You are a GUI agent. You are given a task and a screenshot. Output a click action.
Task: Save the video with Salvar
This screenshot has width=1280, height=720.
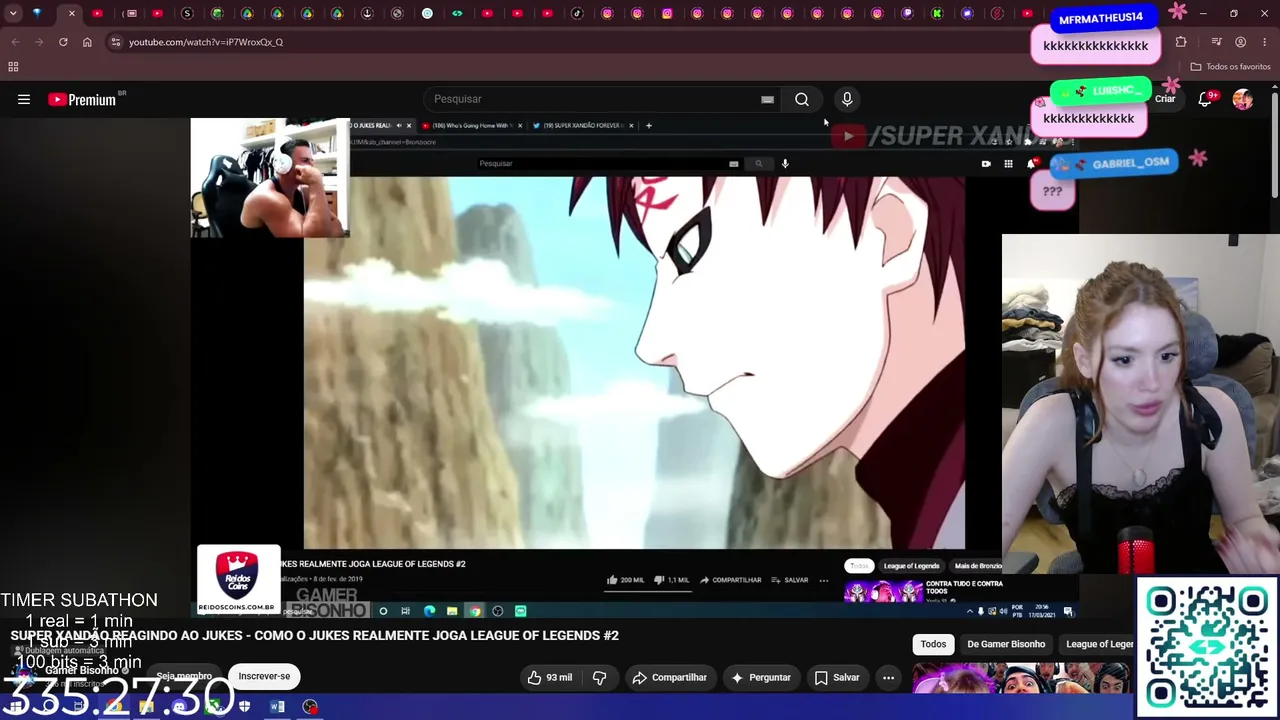pos(837,677)
